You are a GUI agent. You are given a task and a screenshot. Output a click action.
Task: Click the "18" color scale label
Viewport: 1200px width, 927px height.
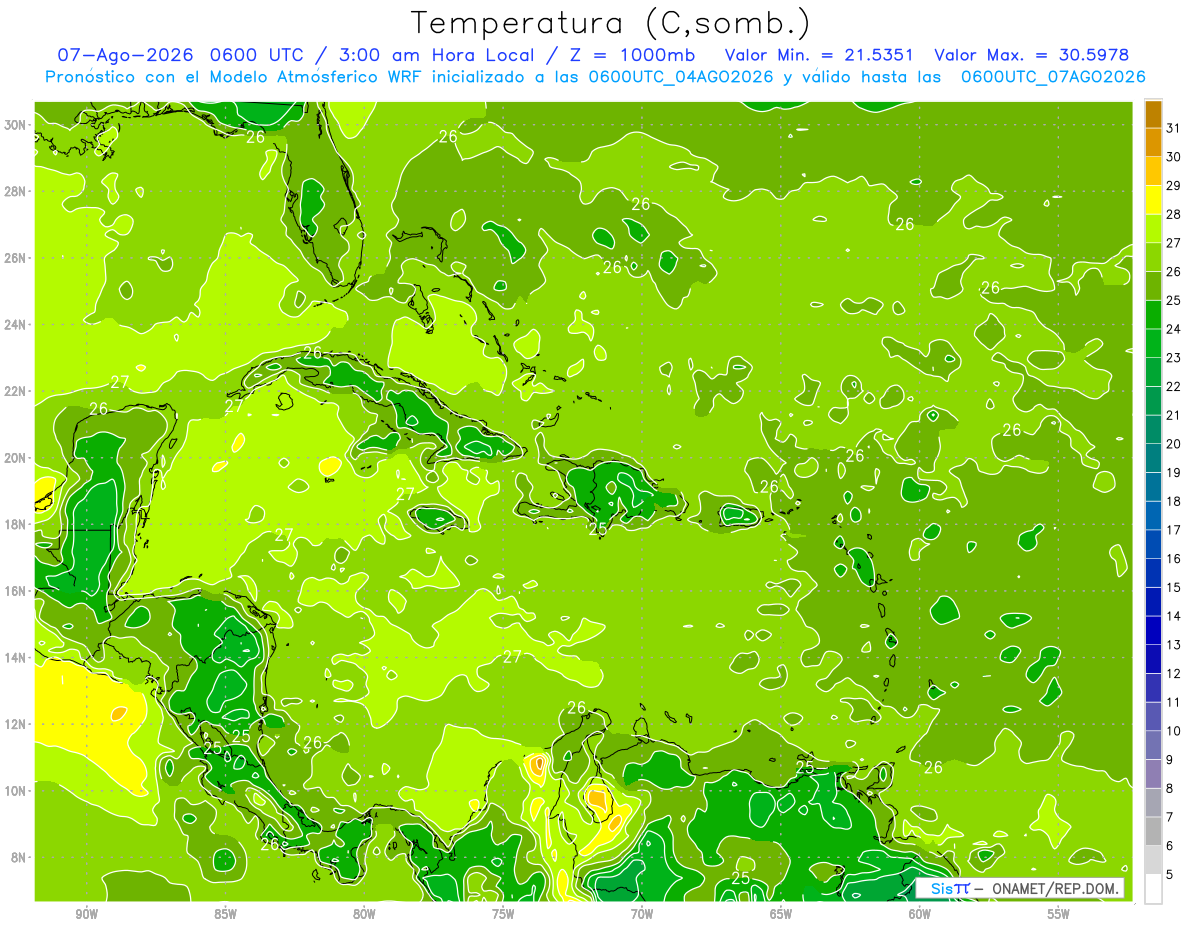click(x=1173, y=502)
